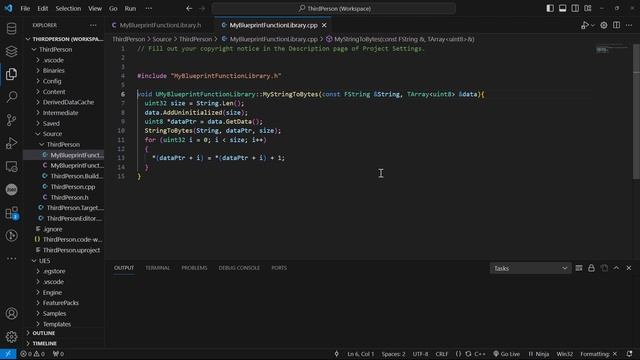Viewport: 640px width, 360px height.
Task: Open output log in editor icon
Action: 604,268
